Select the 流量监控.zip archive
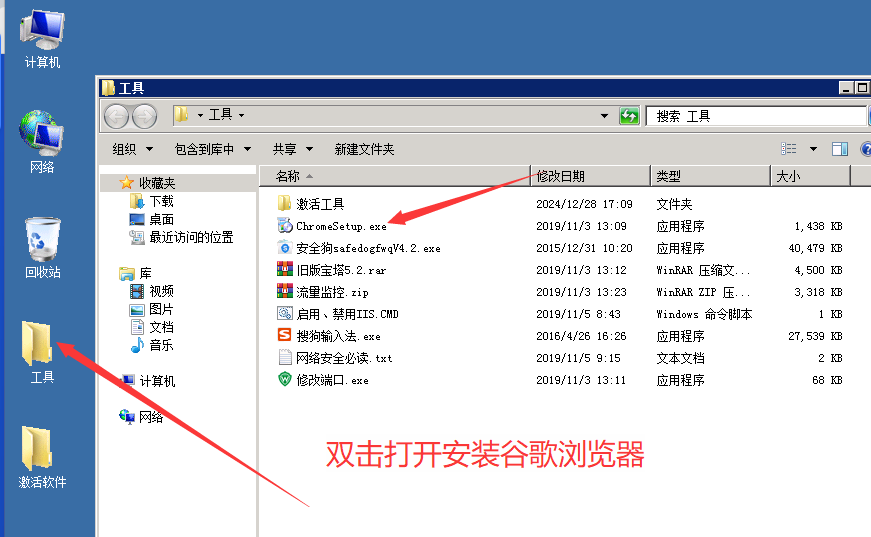 332,292
